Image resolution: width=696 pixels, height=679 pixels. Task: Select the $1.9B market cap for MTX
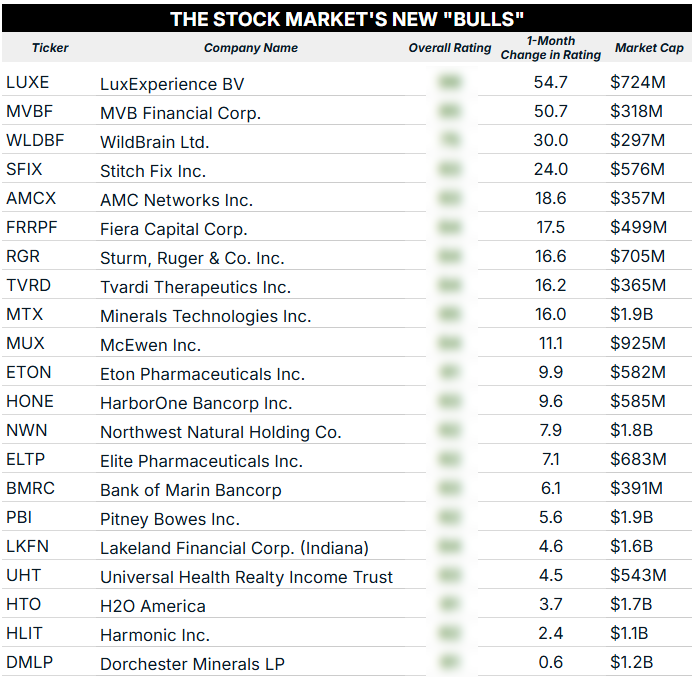[632, 315]
